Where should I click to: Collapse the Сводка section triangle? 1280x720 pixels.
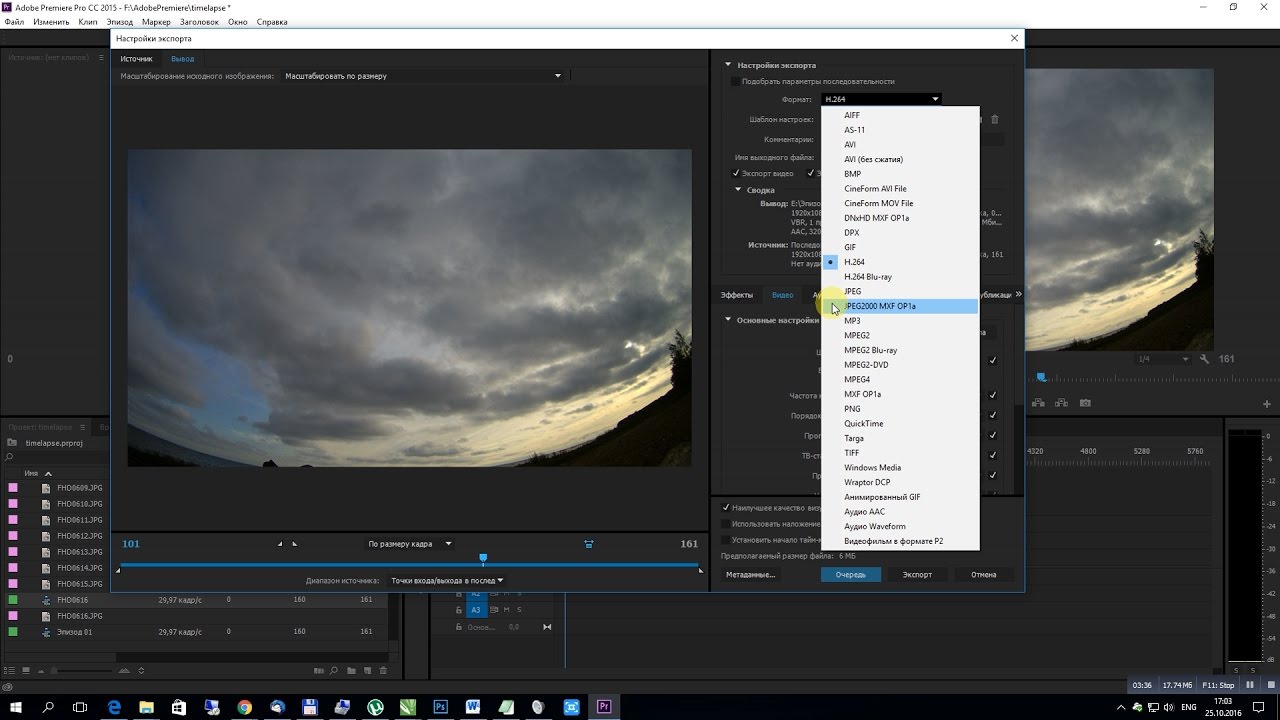739,189
